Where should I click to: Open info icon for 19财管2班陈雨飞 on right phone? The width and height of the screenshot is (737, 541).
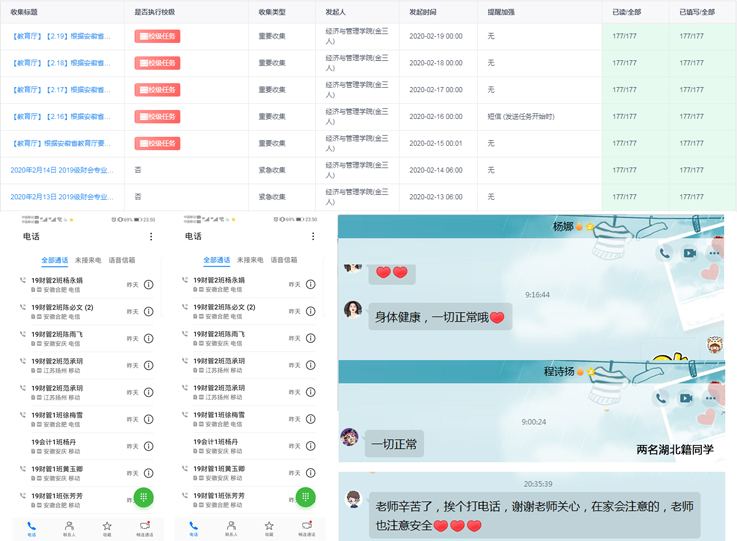click(311, 337)
